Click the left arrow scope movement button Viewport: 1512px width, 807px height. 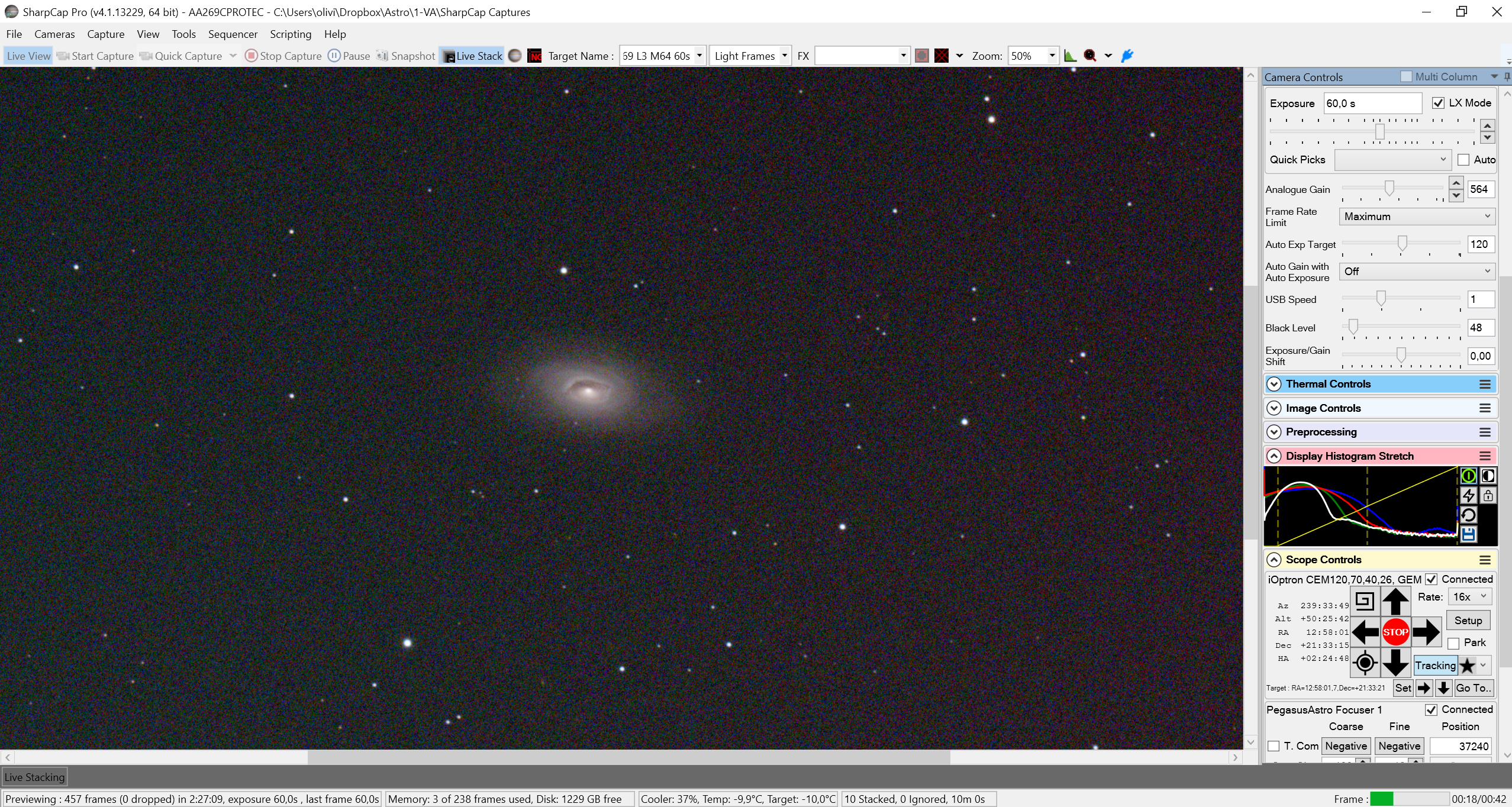[1365, 632]
